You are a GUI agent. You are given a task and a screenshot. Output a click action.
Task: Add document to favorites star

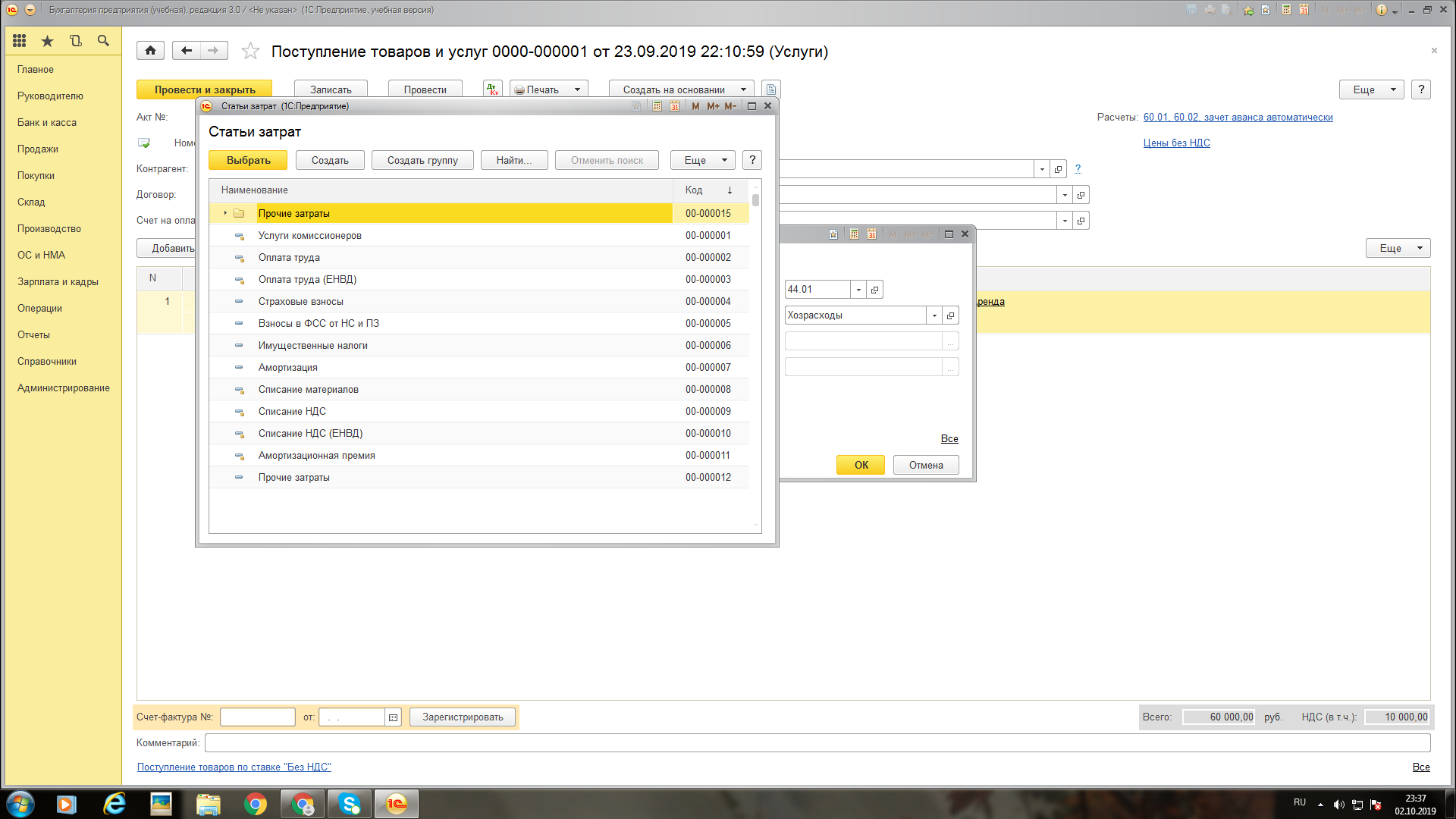click(250, 52)
